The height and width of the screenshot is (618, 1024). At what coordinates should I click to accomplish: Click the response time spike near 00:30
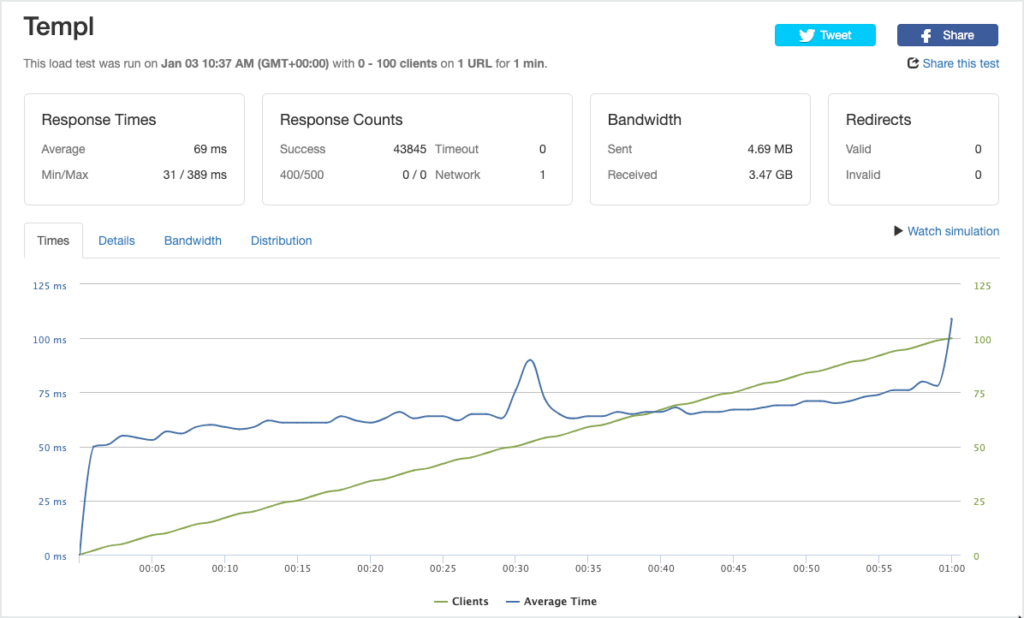pos(530,360)
